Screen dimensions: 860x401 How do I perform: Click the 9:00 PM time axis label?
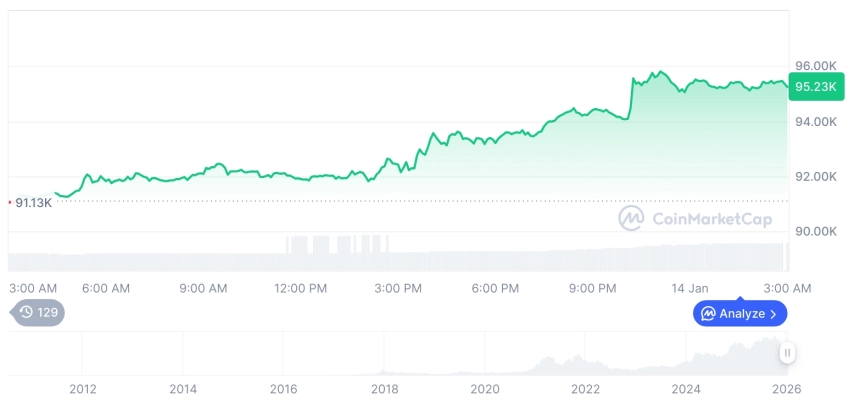pos(593,288)
